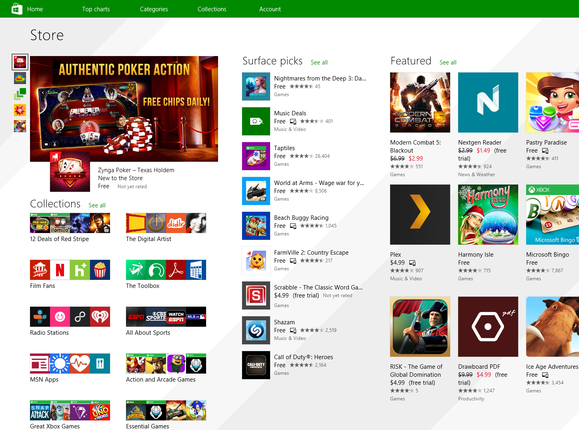Open the RISK game tile
The width and height of the screenshot is (579, 430).
coord(420,327)
